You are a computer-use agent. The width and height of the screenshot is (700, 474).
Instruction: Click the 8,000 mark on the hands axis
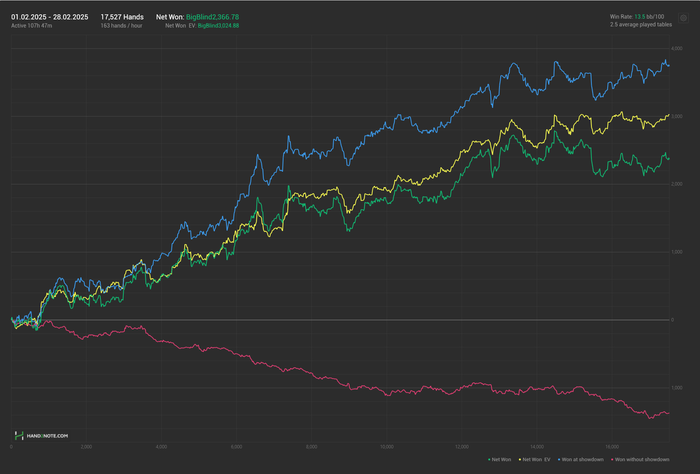(x=312, y=446)
